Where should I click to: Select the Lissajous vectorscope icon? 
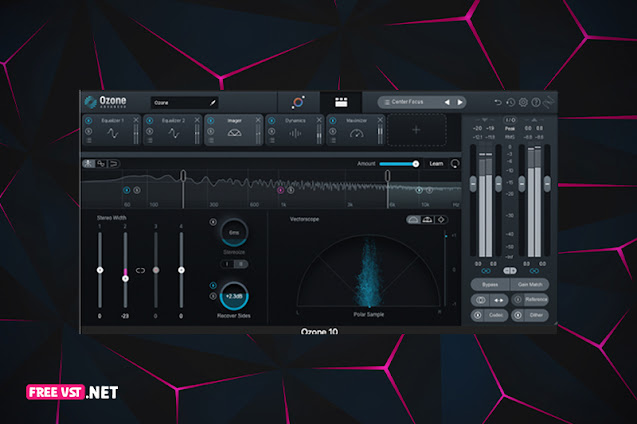click(441, 220)
